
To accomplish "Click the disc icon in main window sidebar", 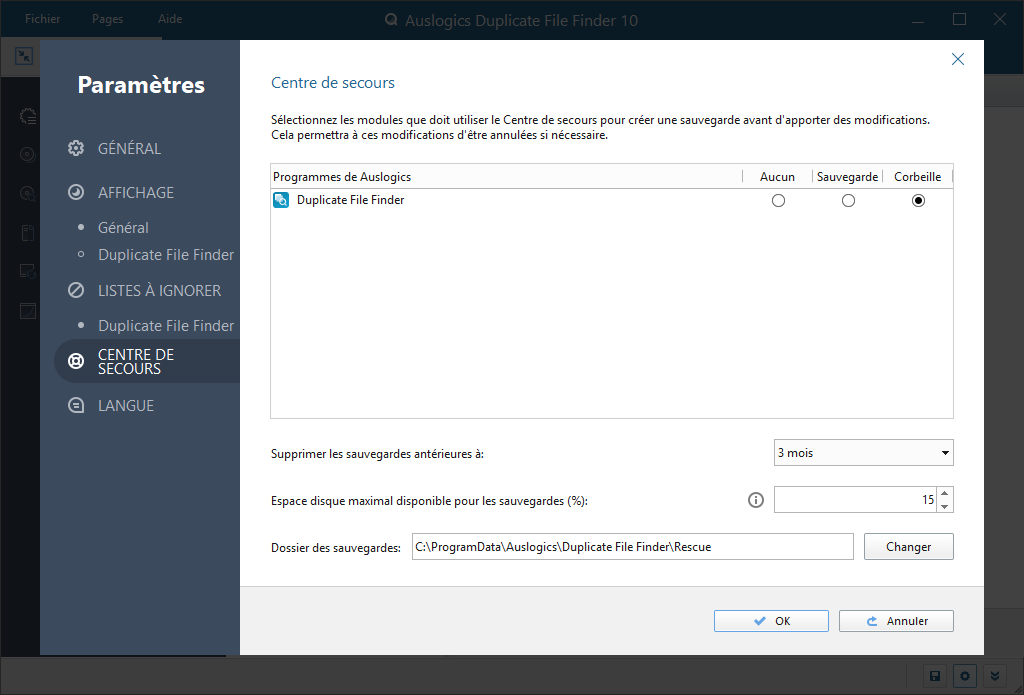I will (27, 155).
